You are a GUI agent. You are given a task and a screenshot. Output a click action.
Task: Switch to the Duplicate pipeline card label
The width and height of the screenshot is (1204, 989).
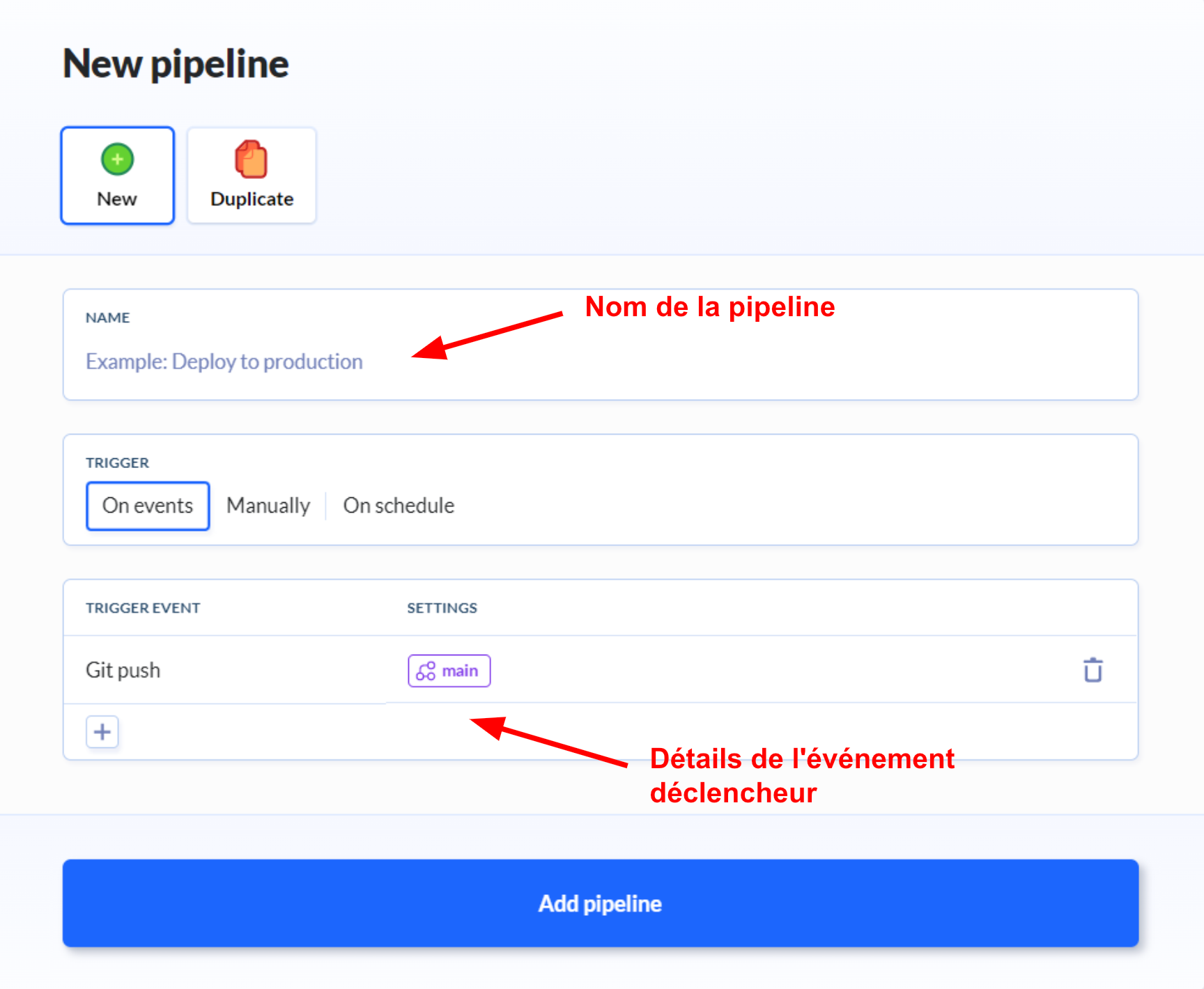[x=252, y=199]
